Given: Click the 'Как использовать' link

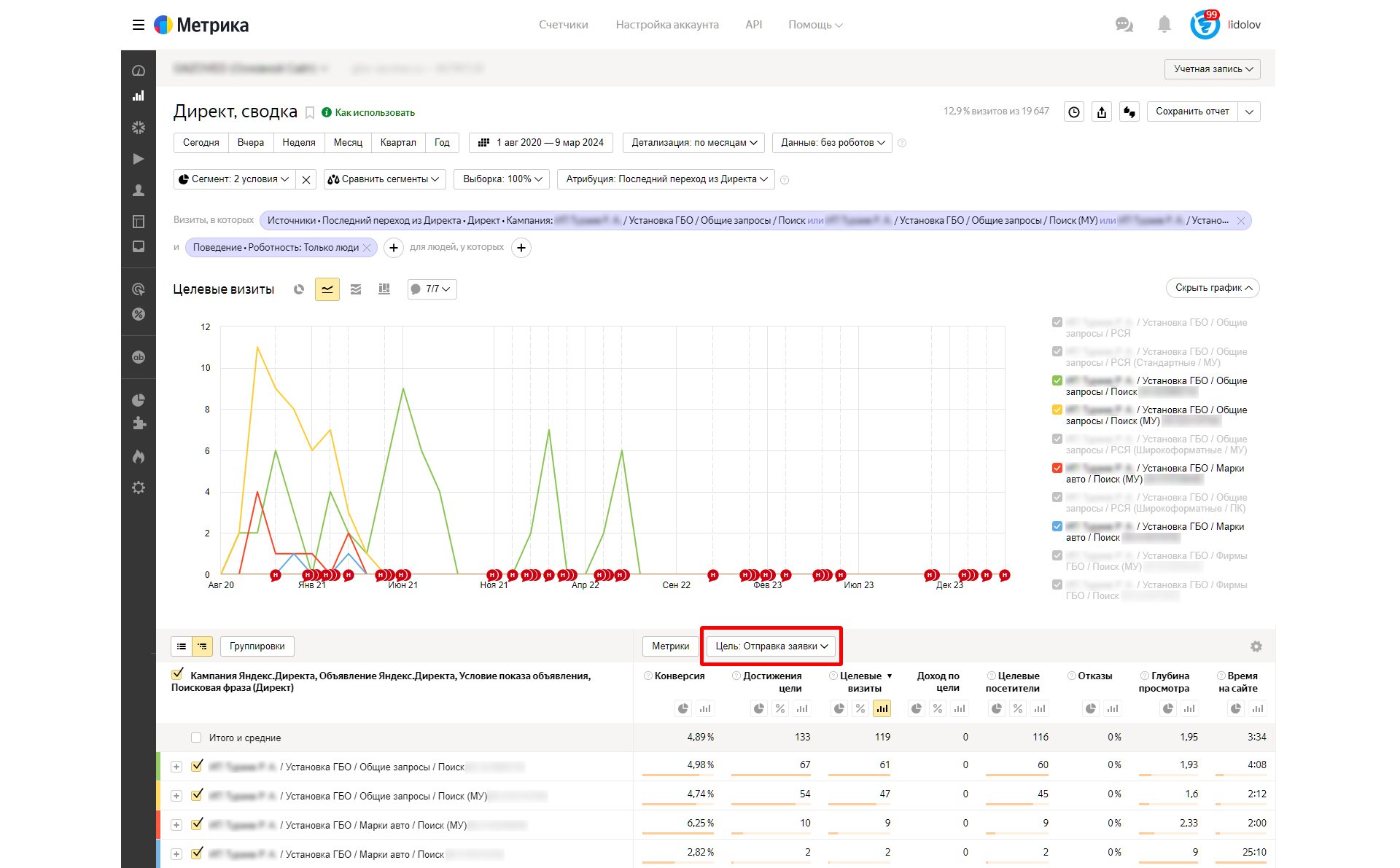Looking at the screenshot, I should point(374,112).
